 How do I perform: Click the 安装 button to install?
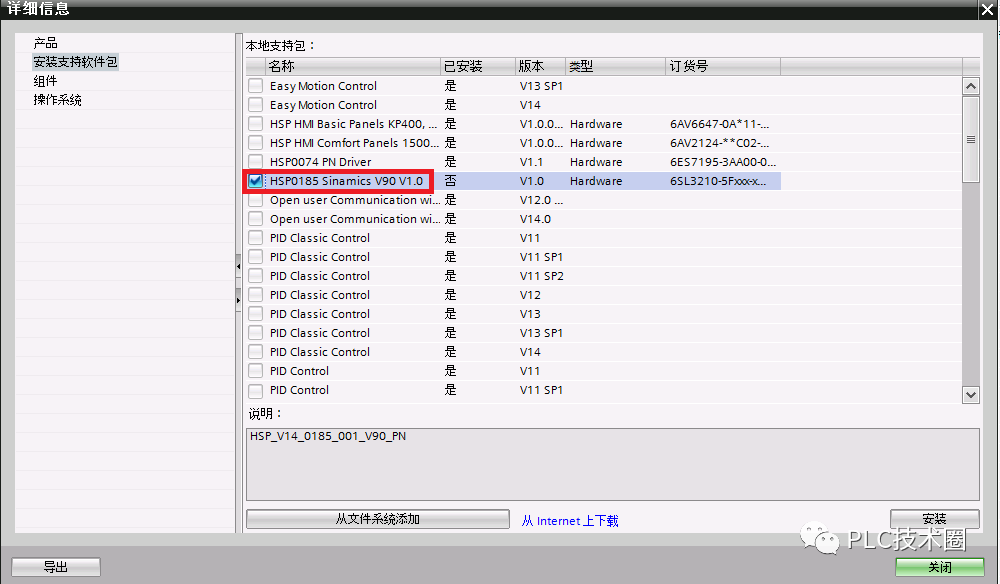(x=934, y=519)
